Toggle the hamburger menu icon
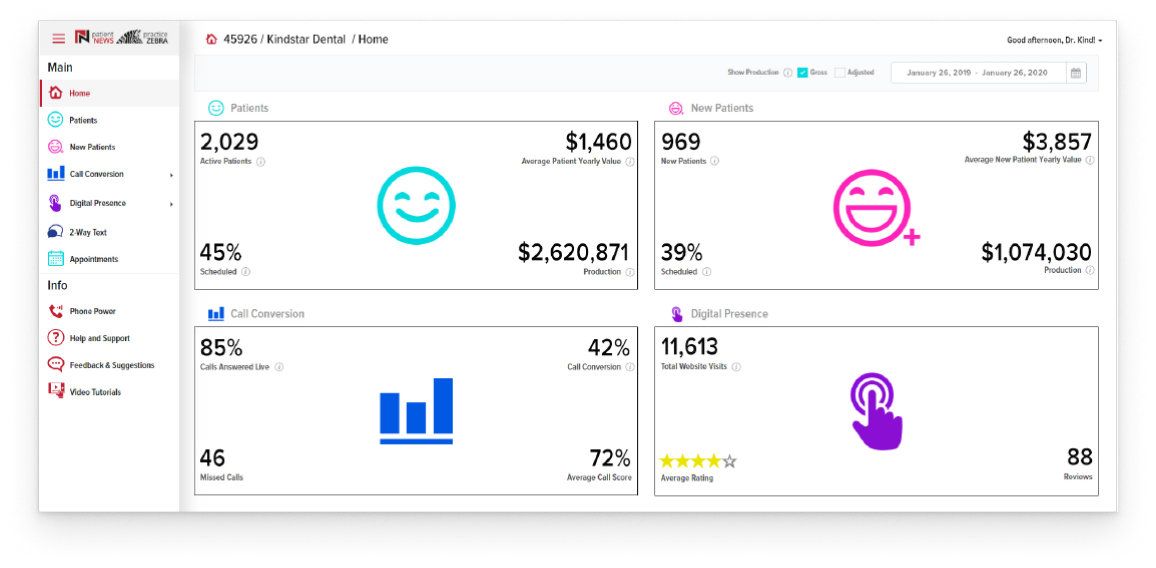 coord(58,39)
